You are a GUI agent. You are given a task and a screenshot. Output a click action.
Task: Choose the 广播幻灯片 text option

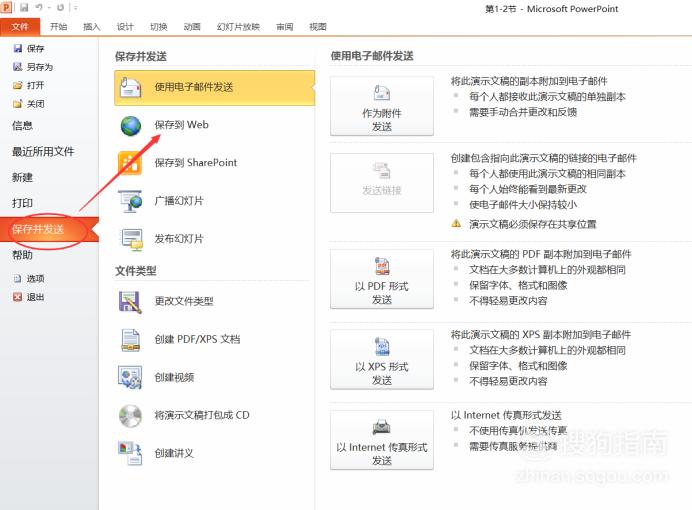[x=179, y=201]
